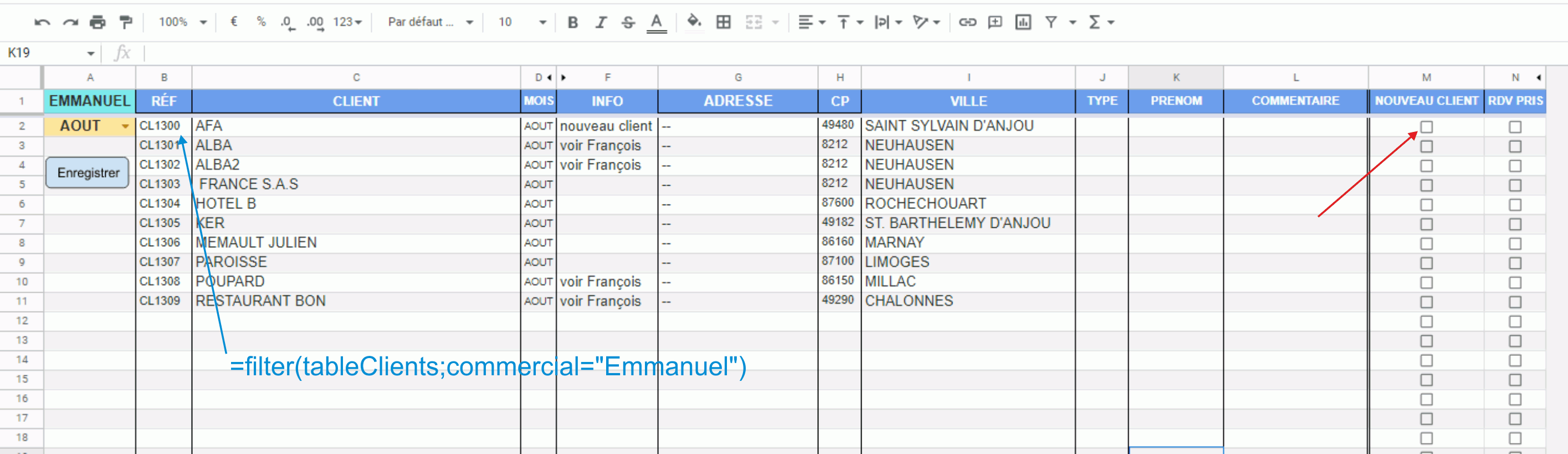Decrease decimal places icon
This screenshot has height=454, width=1568.
click(288, 23)
